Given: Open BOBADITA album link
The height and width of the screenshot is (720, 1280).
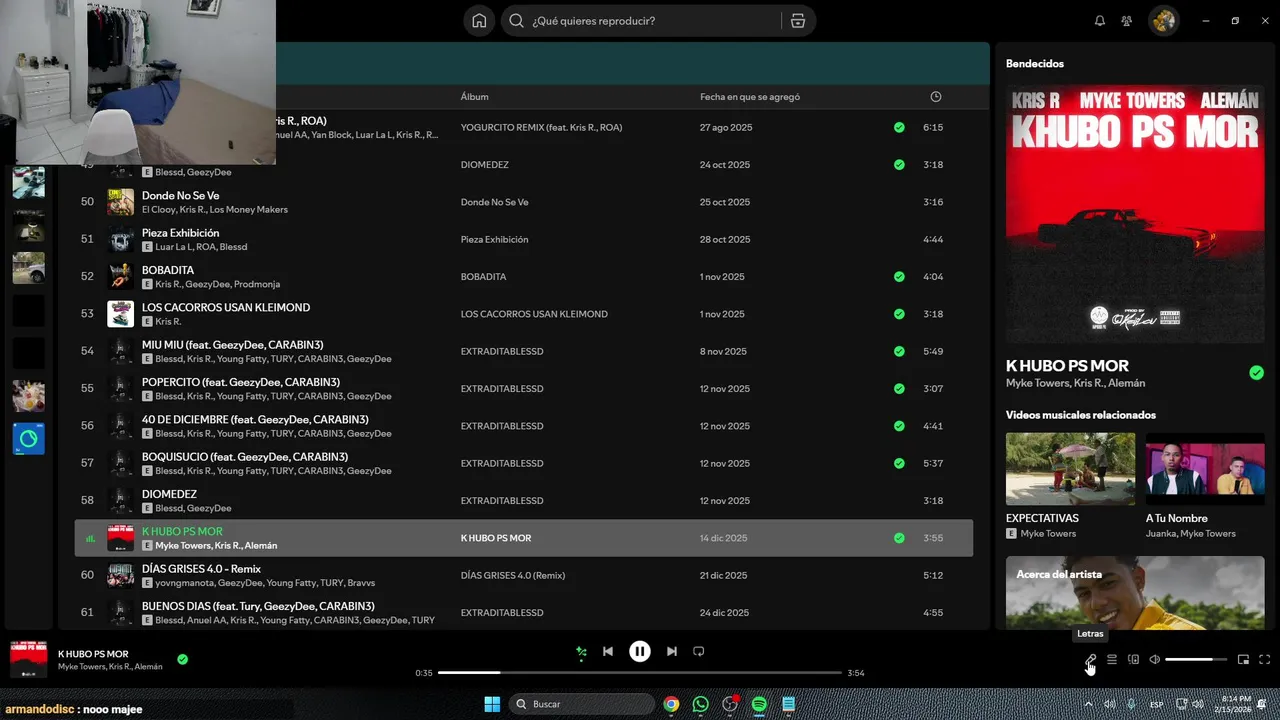Looking at the screenshot, I should (x=483, y=277).
